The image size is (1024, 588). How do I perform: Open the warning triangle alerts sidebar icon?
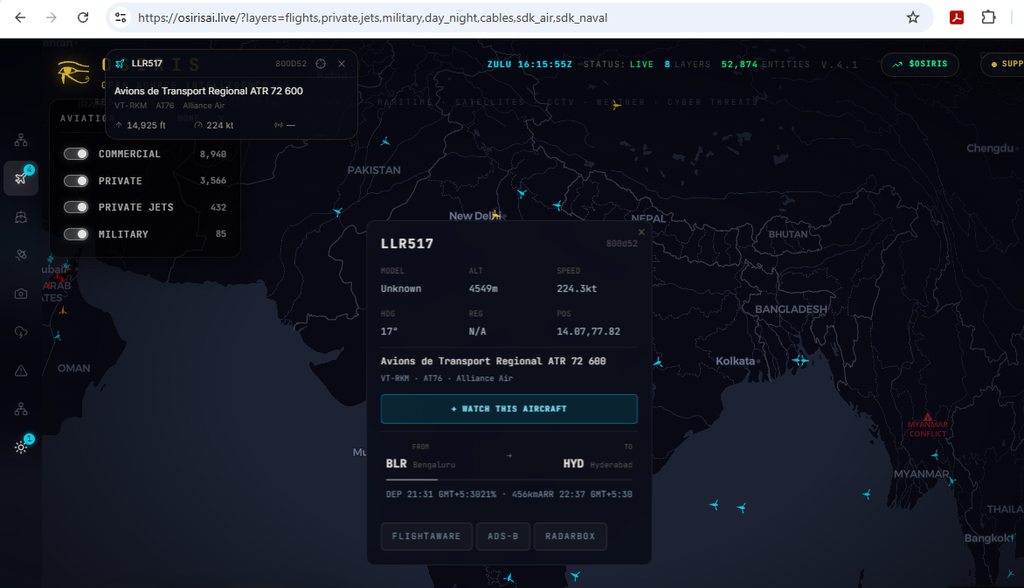pos(21,371)
